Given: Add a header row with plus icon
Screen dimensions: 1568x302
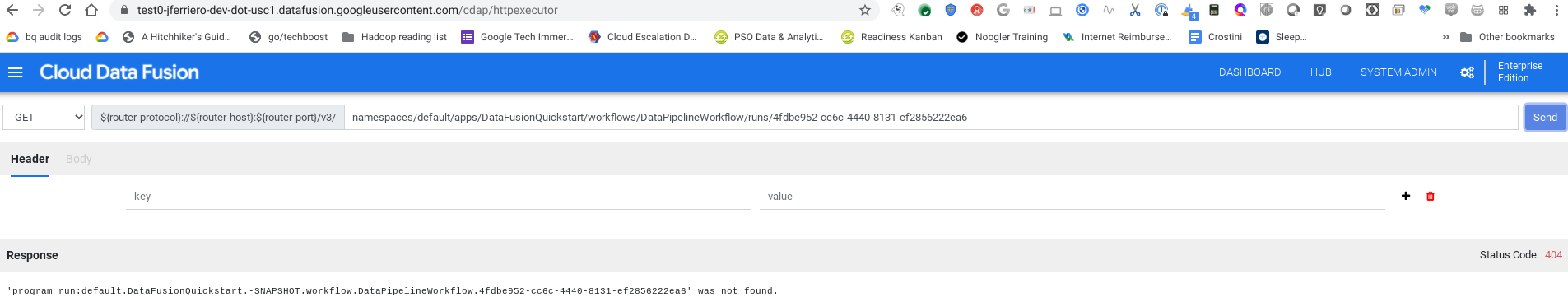Looking at the screenshot, I should 1406,196.
